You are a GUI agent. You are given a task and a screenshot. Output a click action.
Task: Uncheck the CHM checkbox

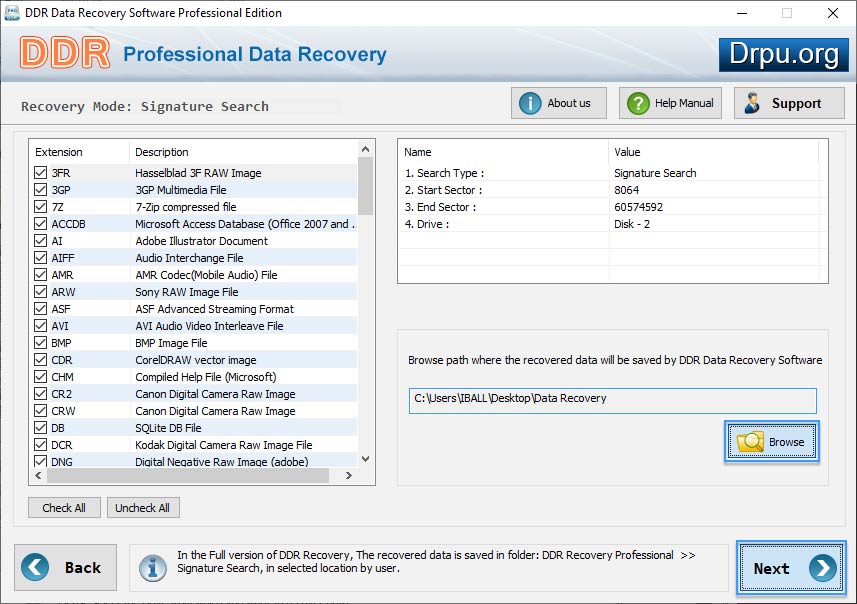pos(40,377)
